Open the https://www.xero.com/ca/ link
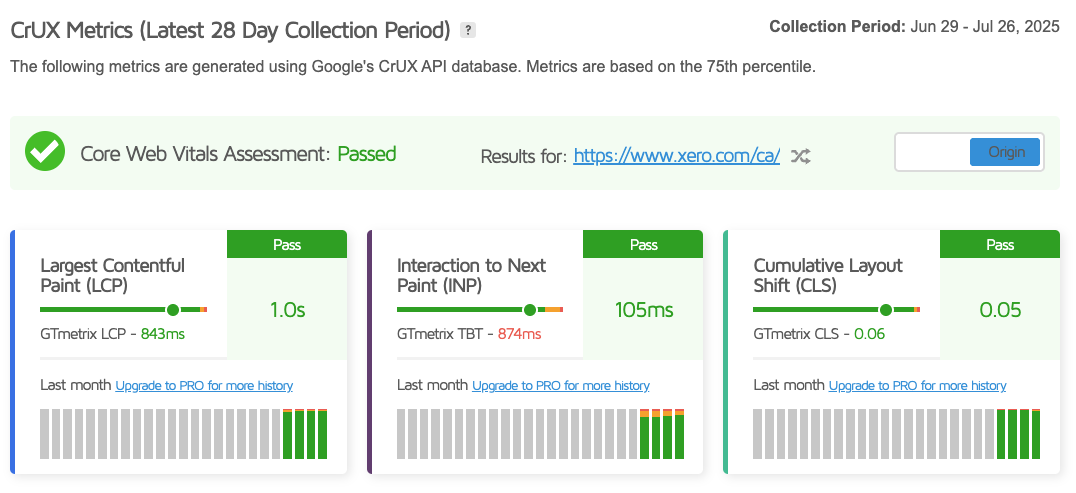The height and width of the screenshot is (493, 1076). [677, 156]
